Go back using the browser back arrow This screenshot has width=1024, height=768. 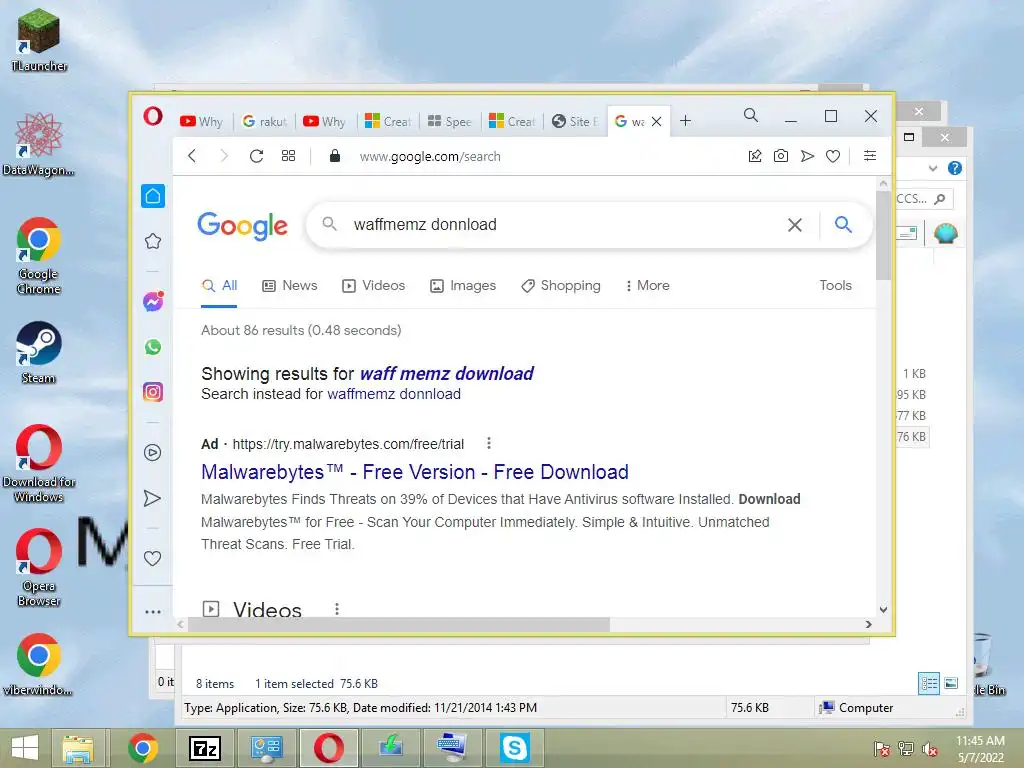[x=192, y=156]
